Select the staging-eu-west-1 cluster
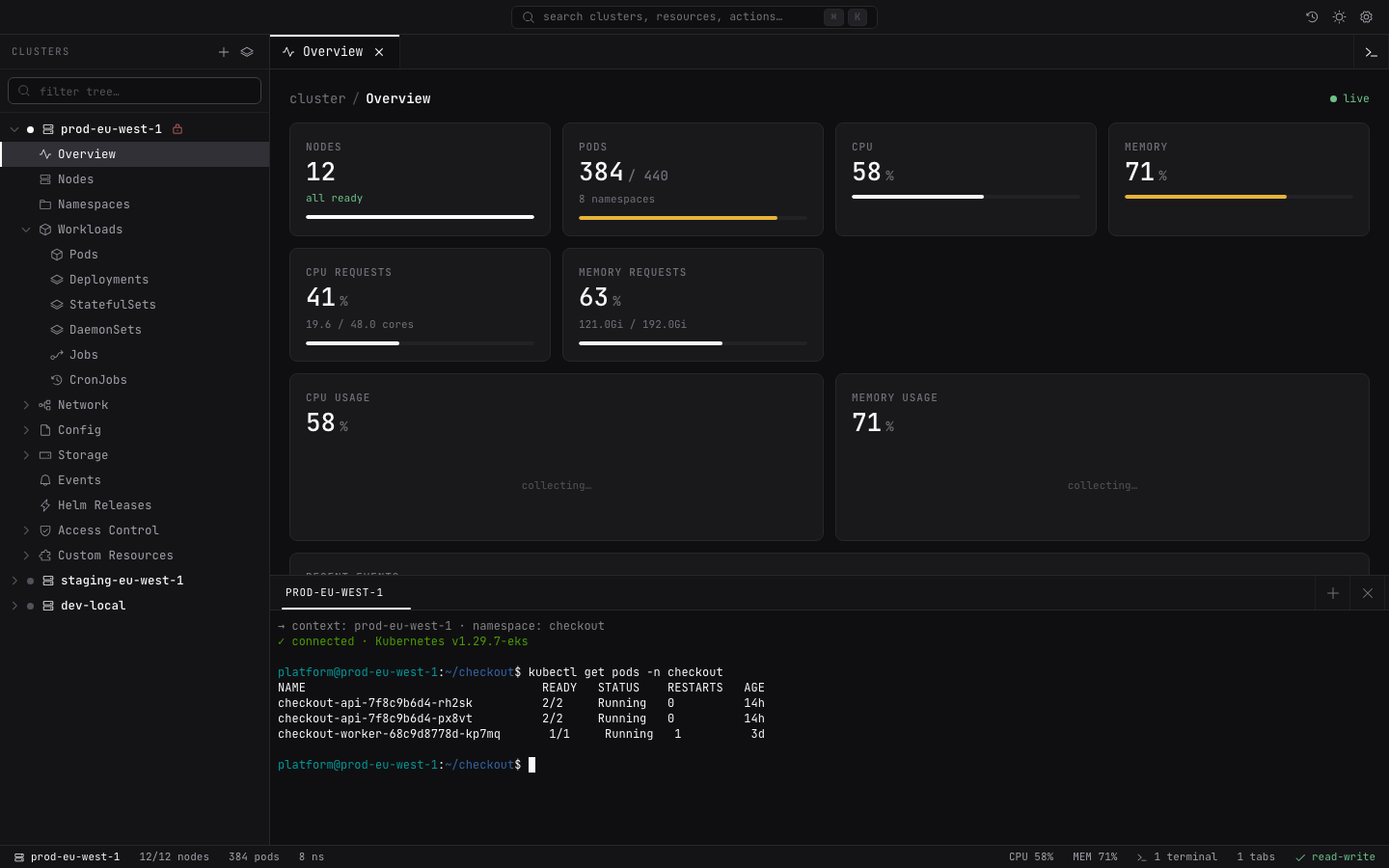This screenshot has height=868, width=1389. click(x=134, y=581)
